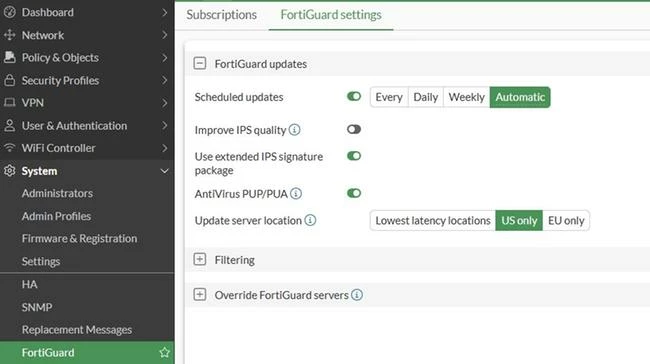The image size is (650, 364).
Task: Click the VPN menu label
Action: (x=33, y=102)
